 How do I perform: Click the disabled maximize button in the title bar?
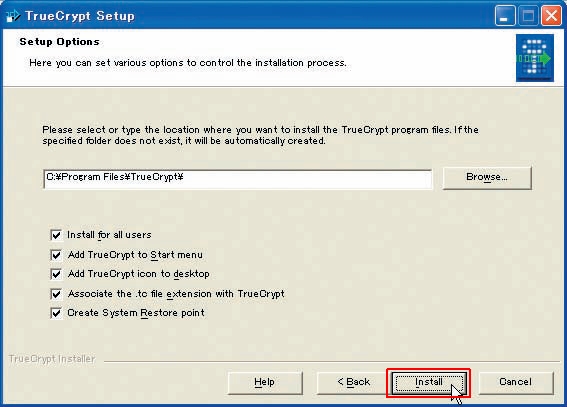coord(528,16)
